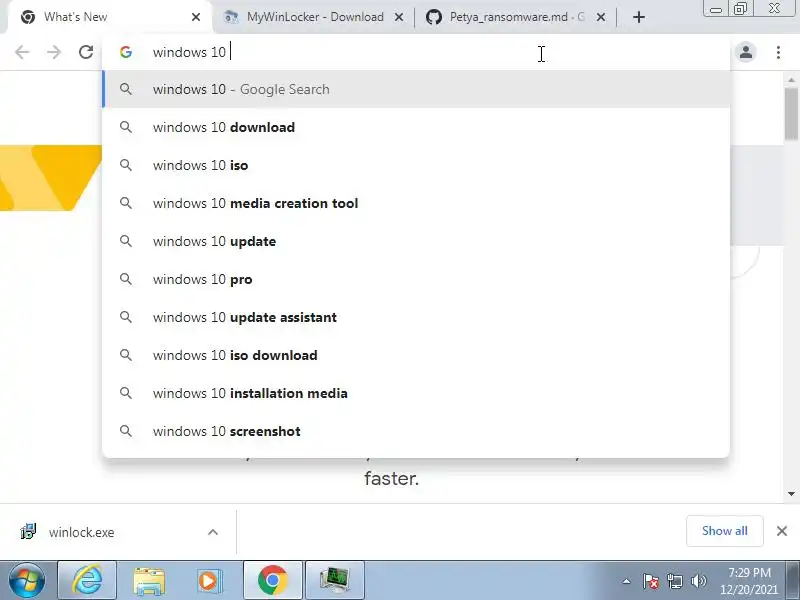Reload the current page
Image resolution: width=800 pixels, height=600 pixels.
[x=86, y=52]
